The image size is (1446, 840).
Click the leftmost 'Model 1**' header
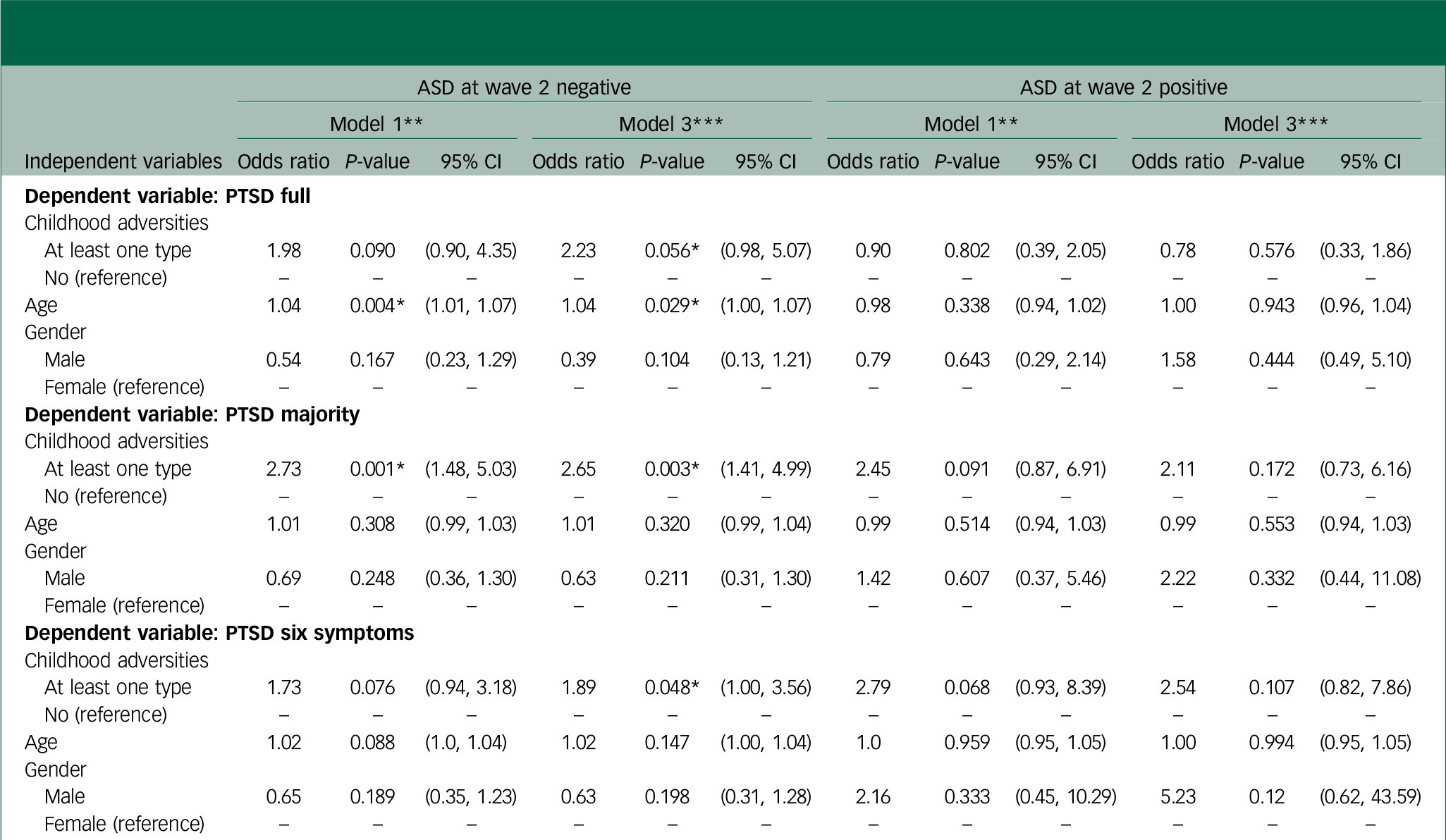[376, 124]
